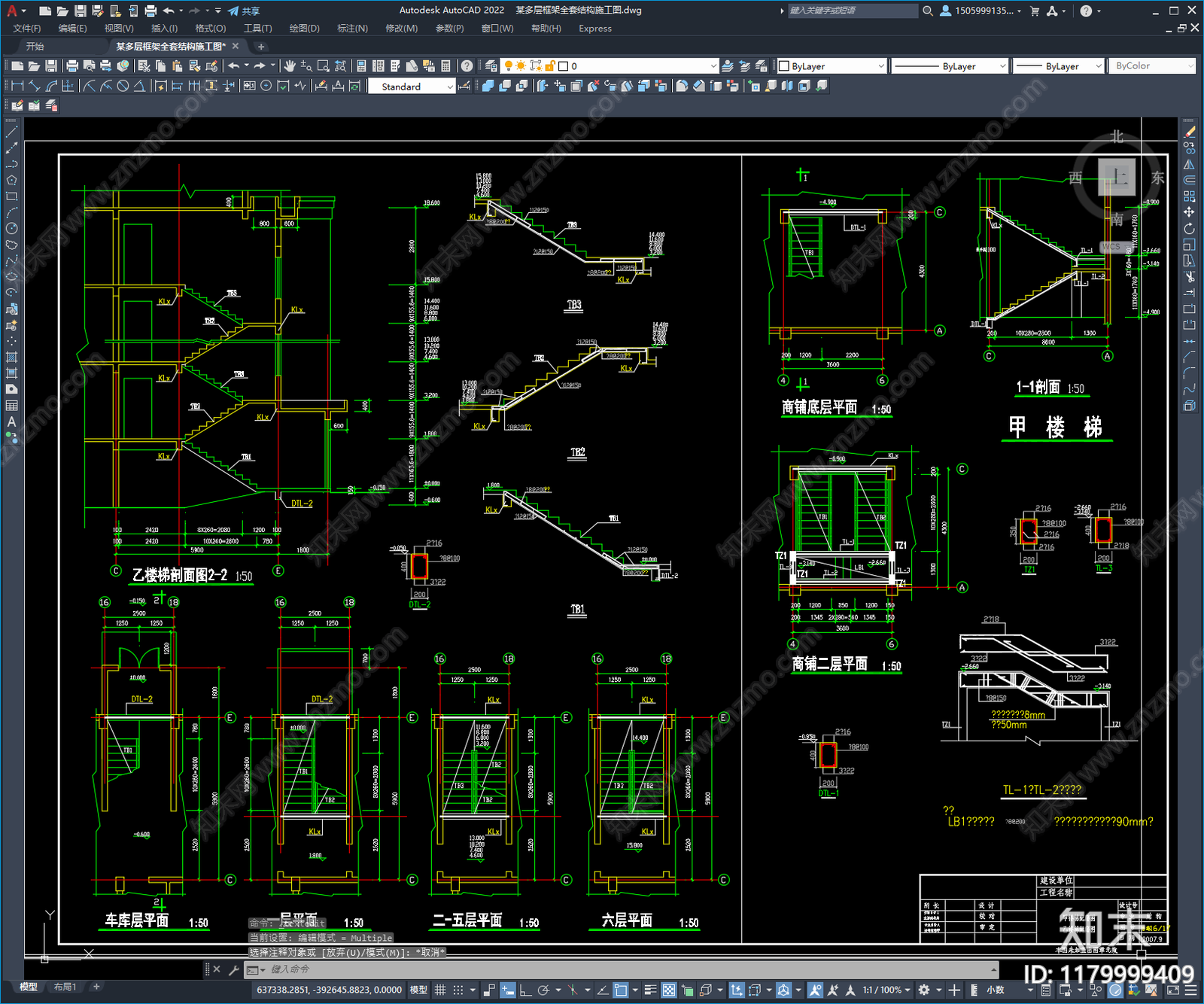Toggle polar tracking in status bar

pyautogui.click(x=543, y=990)
